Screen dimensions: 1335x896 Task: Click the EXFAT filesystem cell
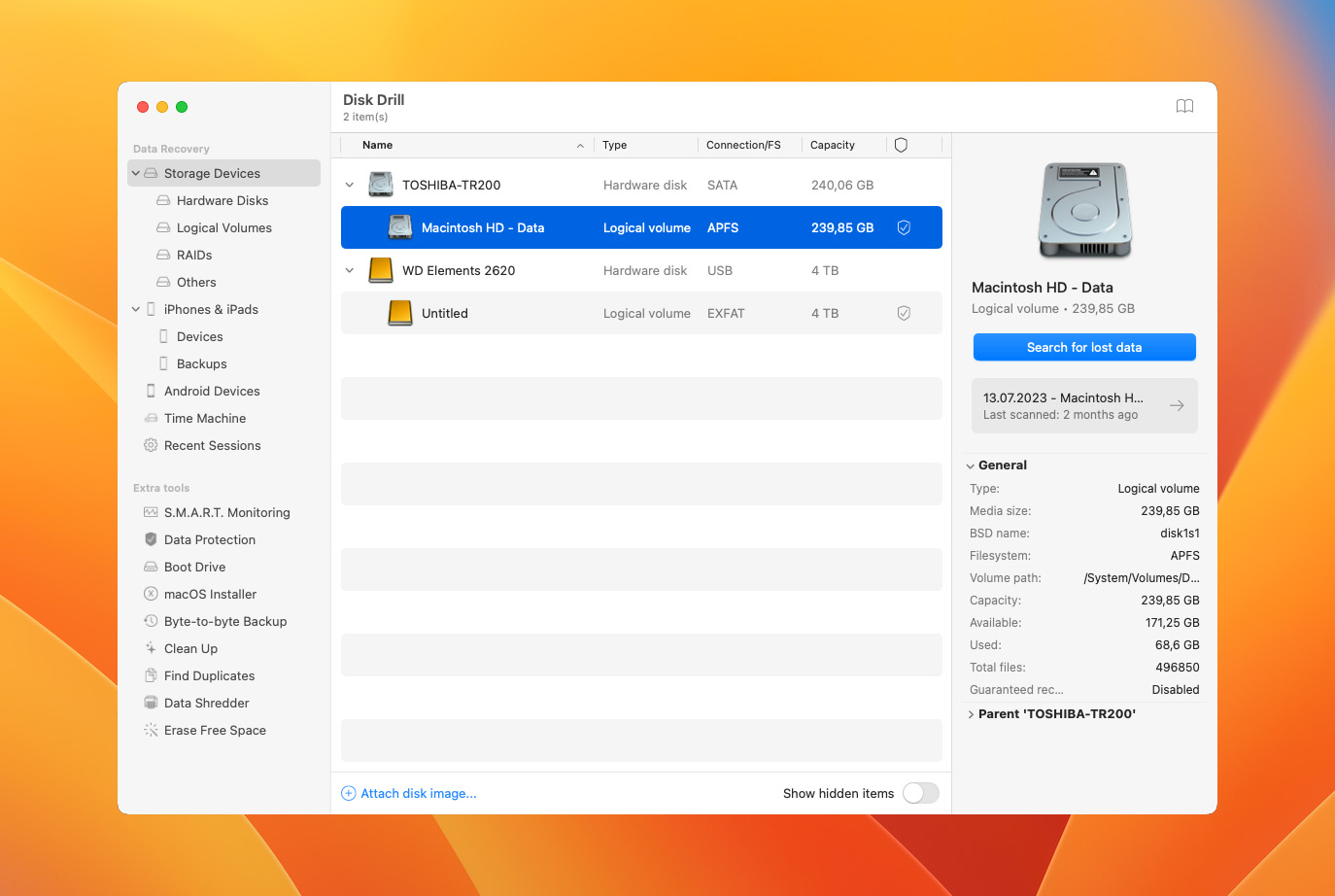click(x=726, y=313)
